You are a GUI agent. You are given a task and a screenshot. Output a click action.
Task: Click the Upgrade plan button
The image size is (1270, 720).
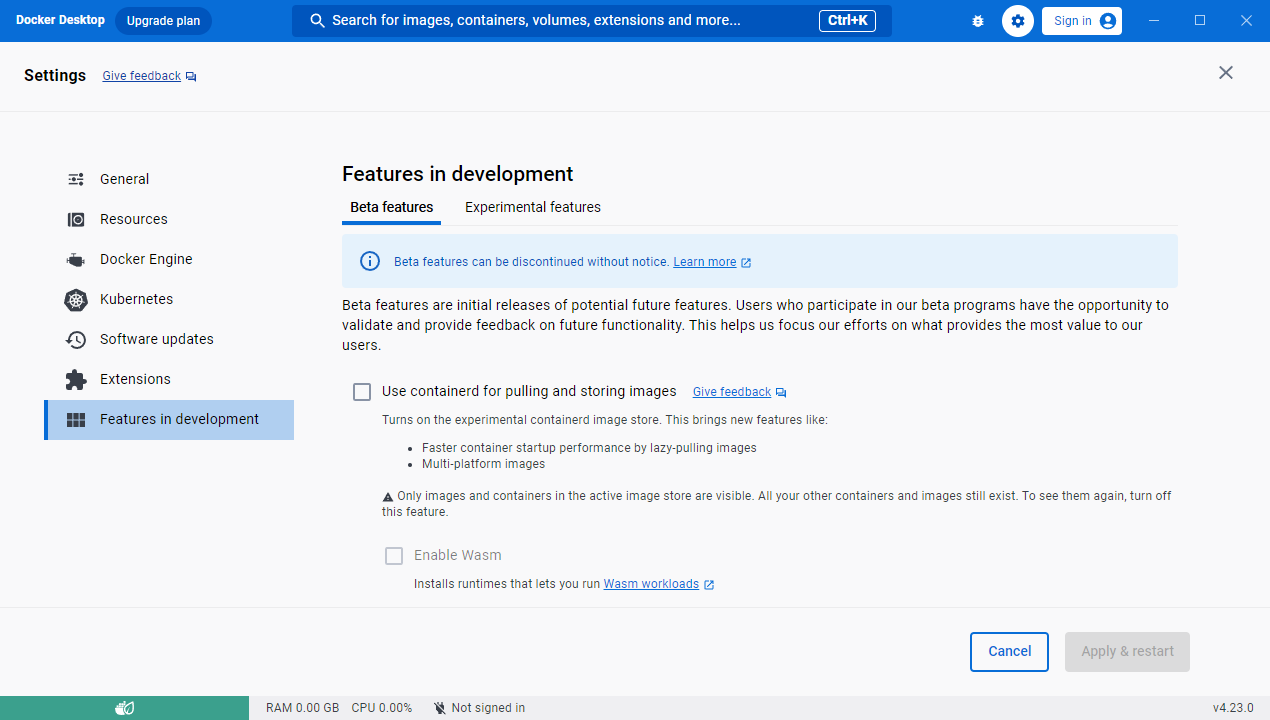pos(163,20)
